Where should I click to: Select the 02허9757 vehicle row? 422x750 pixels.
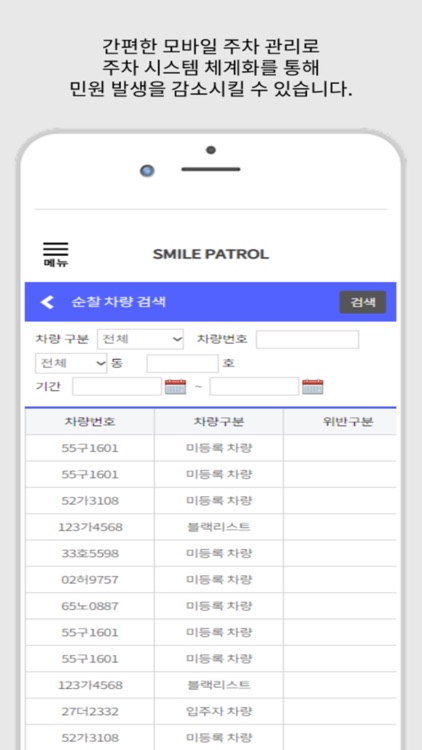click(x=211, y=580)
